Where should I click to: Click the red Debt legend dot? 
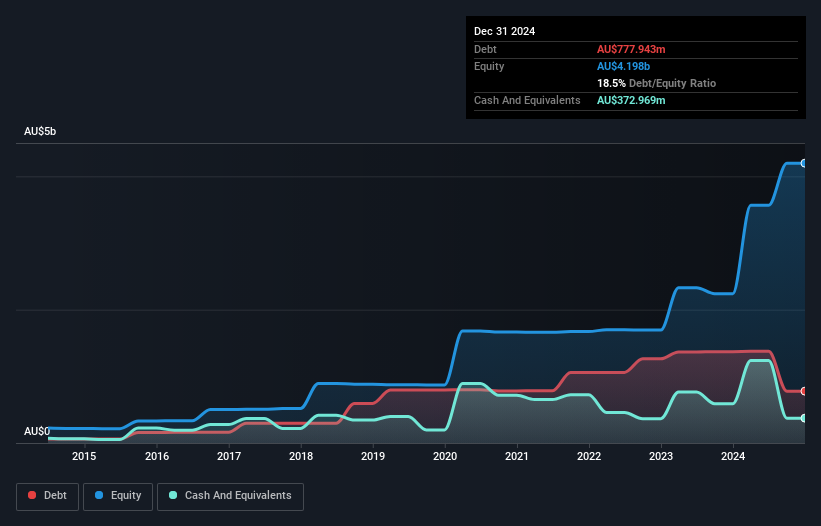click(32, 495)
